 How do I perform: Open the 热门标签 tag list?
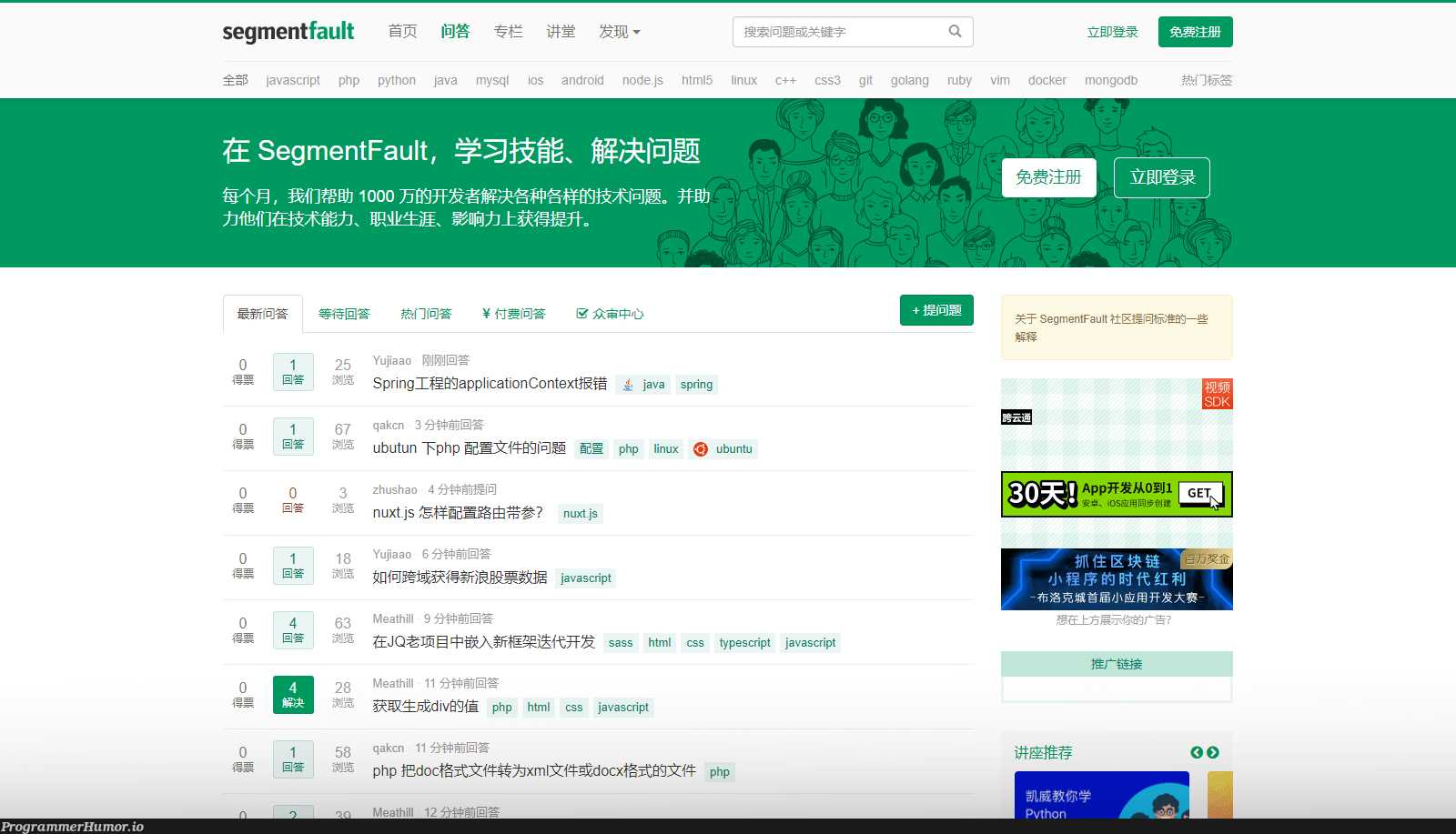[x=1206, y=80]
